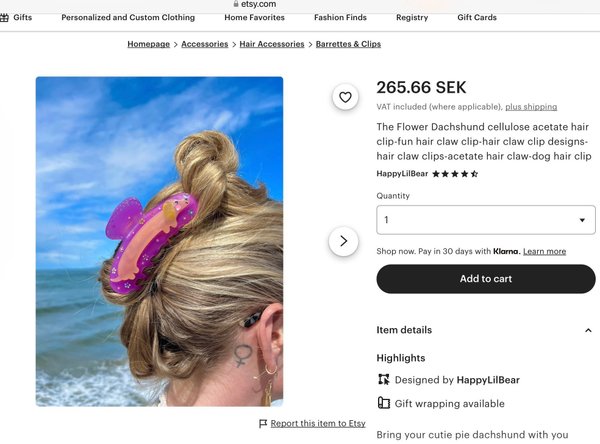Click the gift wrapping icon
This screenshot has height=444, width=600.
click(384, 403)
